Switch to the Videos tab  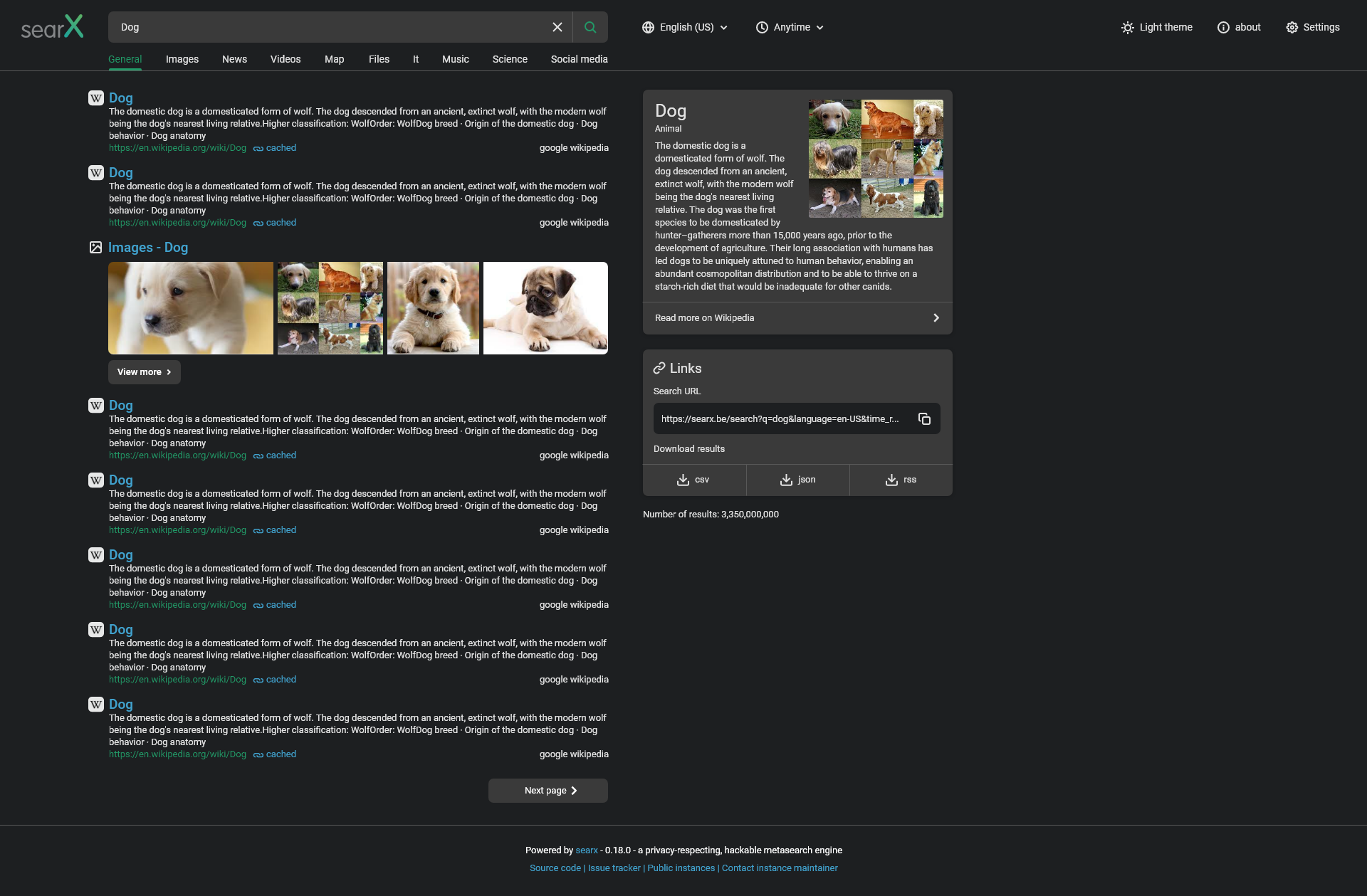(x=286, y=59)
